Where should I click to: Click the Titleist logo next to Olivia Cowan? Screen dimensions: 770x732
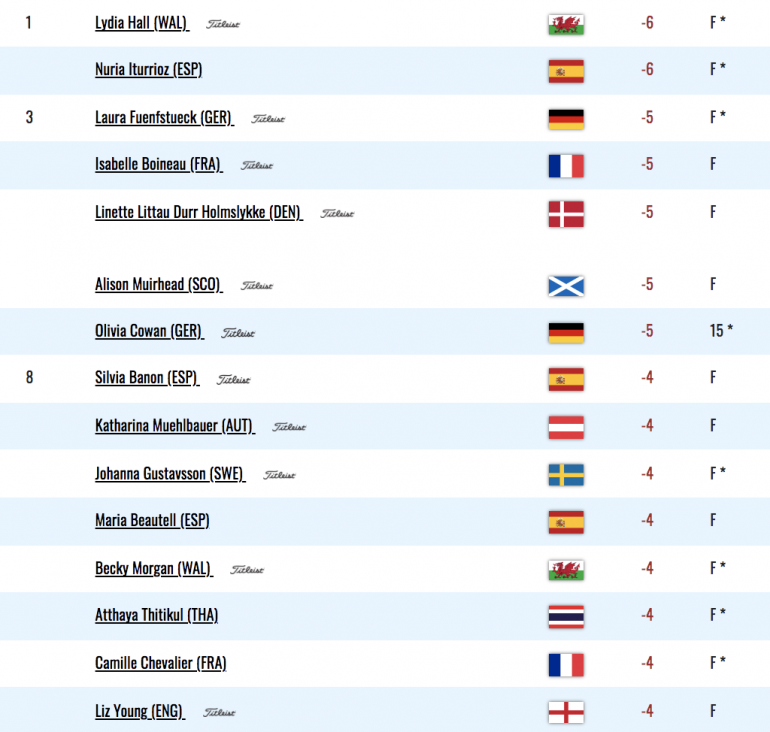click(x=238, y=333)
